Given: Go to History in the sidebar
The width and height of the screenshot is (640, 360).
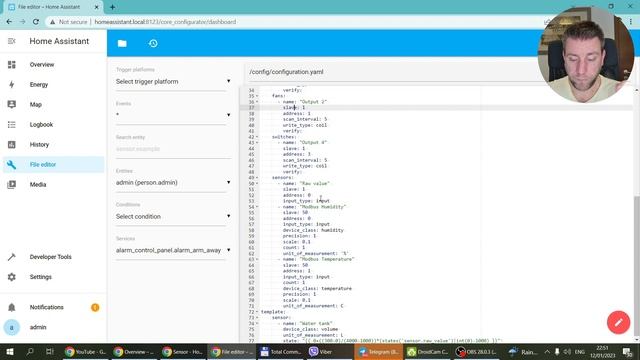Looking at the screenshot, I should [39, 144].
